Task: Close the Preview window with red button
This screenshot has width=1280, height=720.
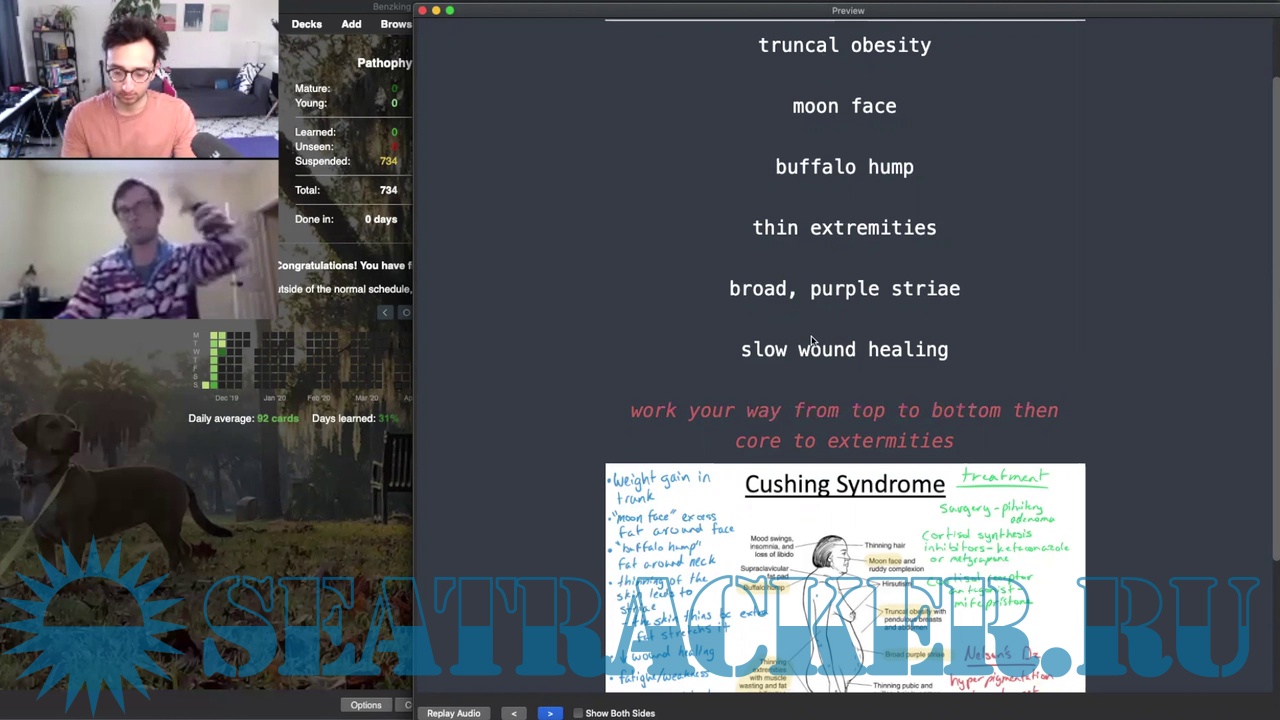Action: point(422,10)
